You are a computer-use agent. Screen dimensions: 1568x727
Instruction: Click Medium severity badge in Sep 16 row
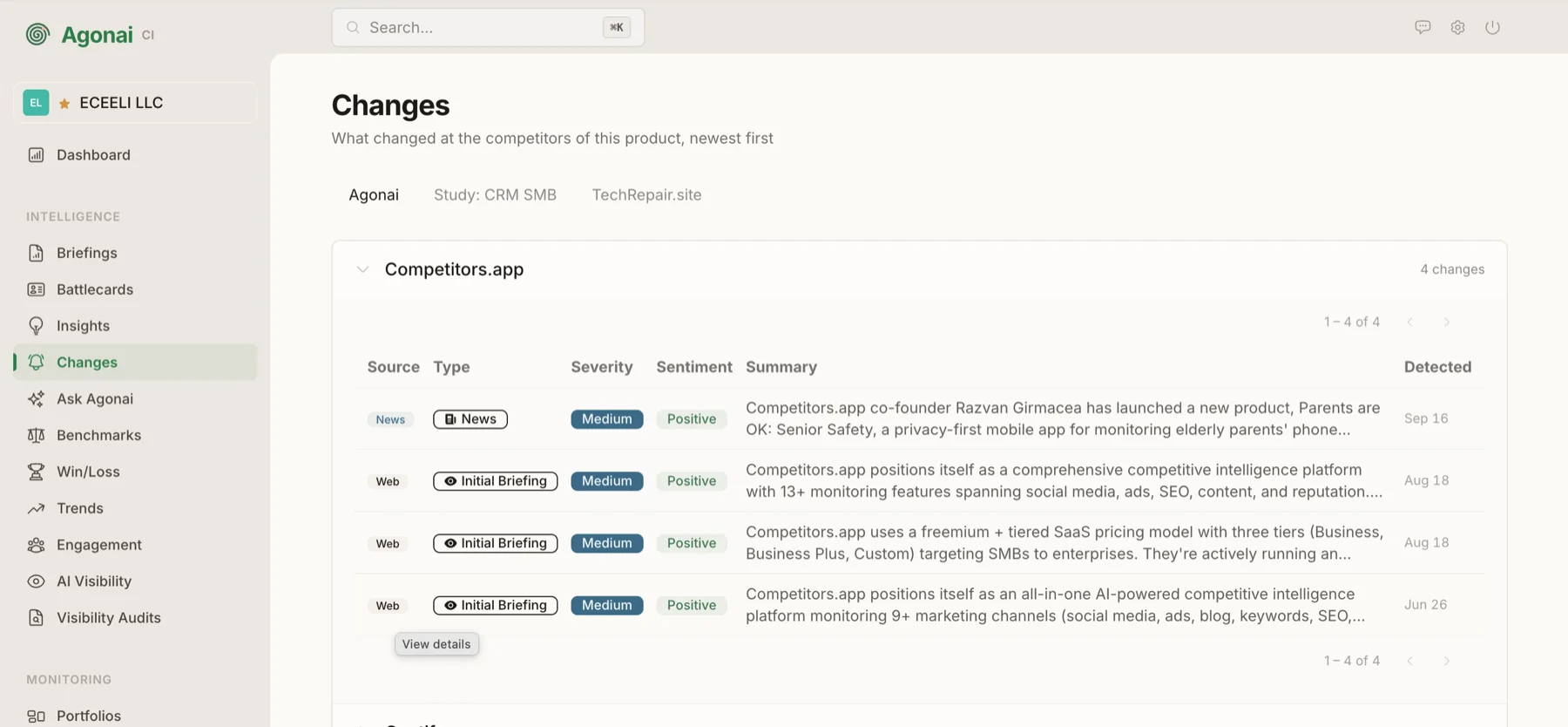[x=607, y=419]
